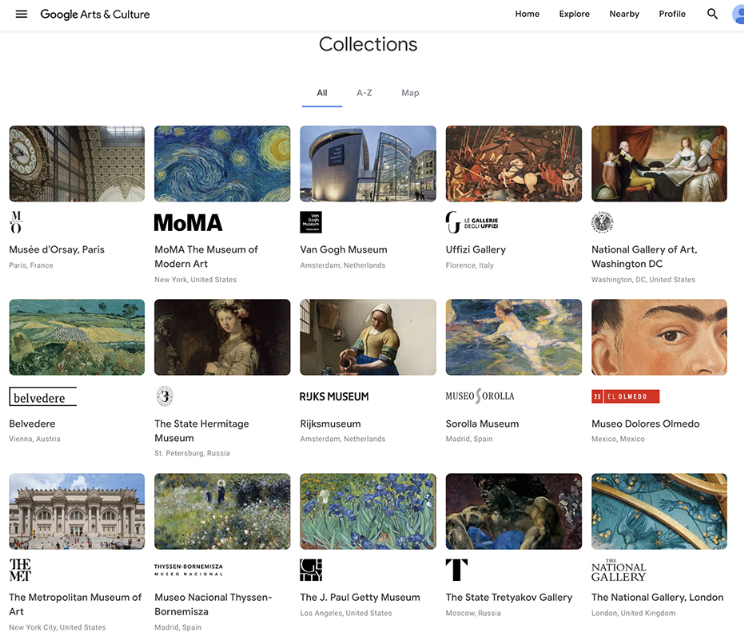Click the MoMA logo
The height and width of the screenshot is (635, 744).
[x=188, y=223]
